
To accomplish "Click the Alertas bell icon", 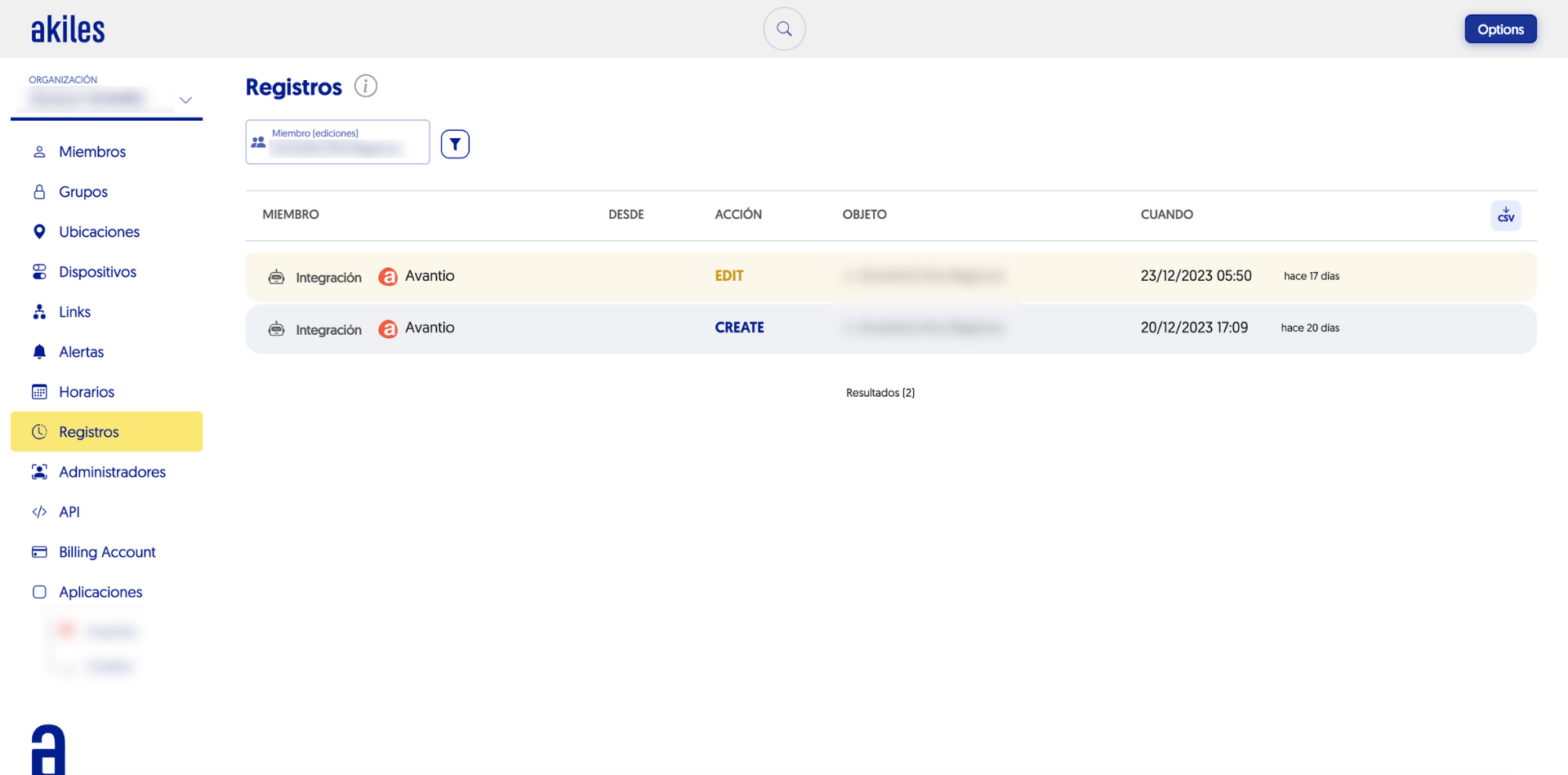I will pos(39,352).
